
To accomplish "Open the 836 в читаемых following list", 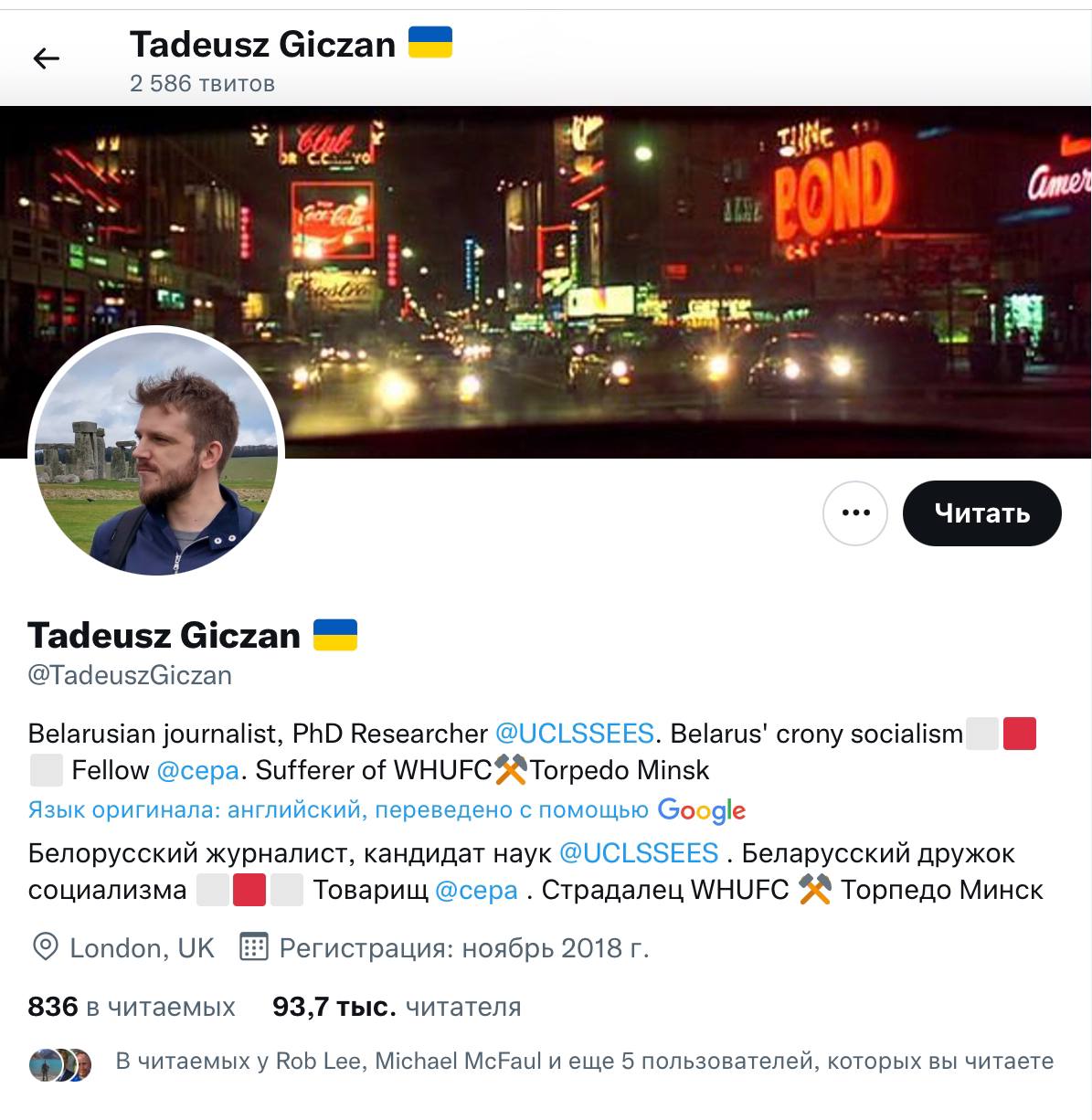I will point(132,1007).
